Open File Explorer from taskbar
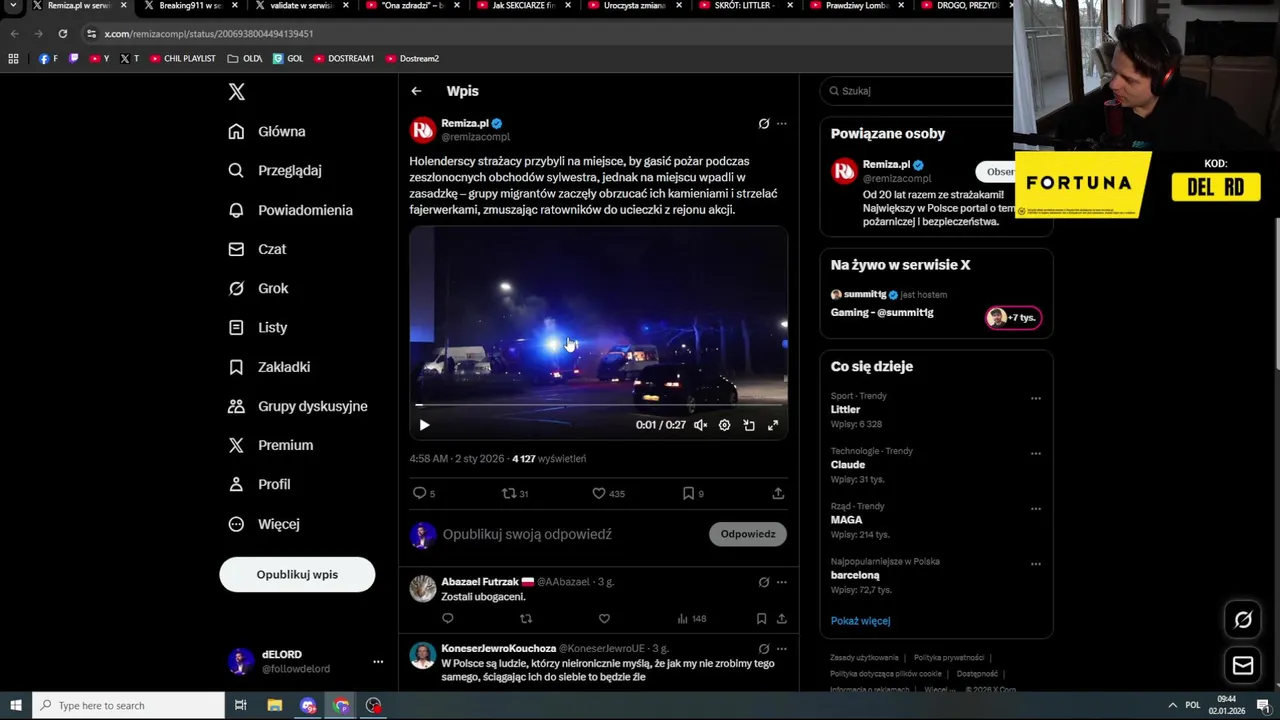1280x720 pixels. tap(274, 706)
